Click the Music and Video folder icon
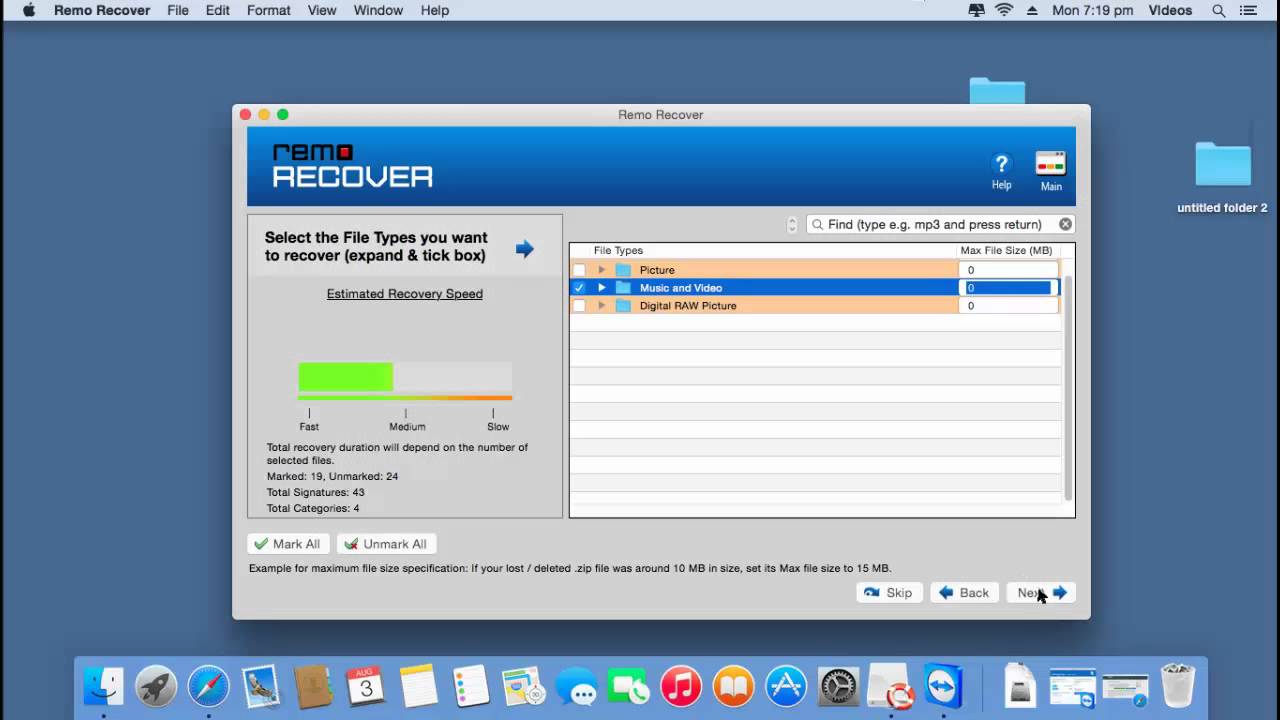 click(x=624, y=288)
